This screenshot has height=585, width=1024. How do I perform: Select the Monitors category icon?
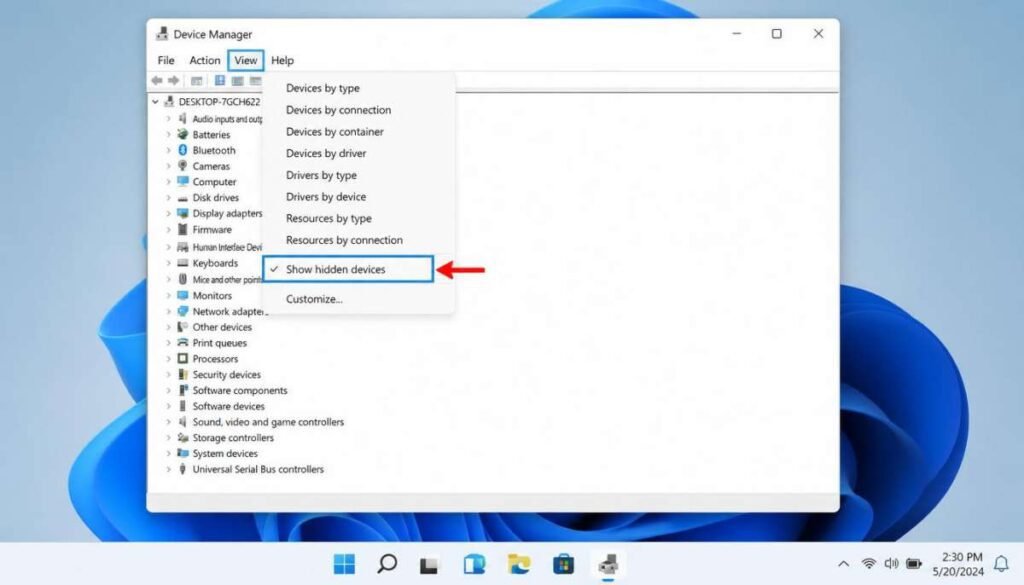183,295
